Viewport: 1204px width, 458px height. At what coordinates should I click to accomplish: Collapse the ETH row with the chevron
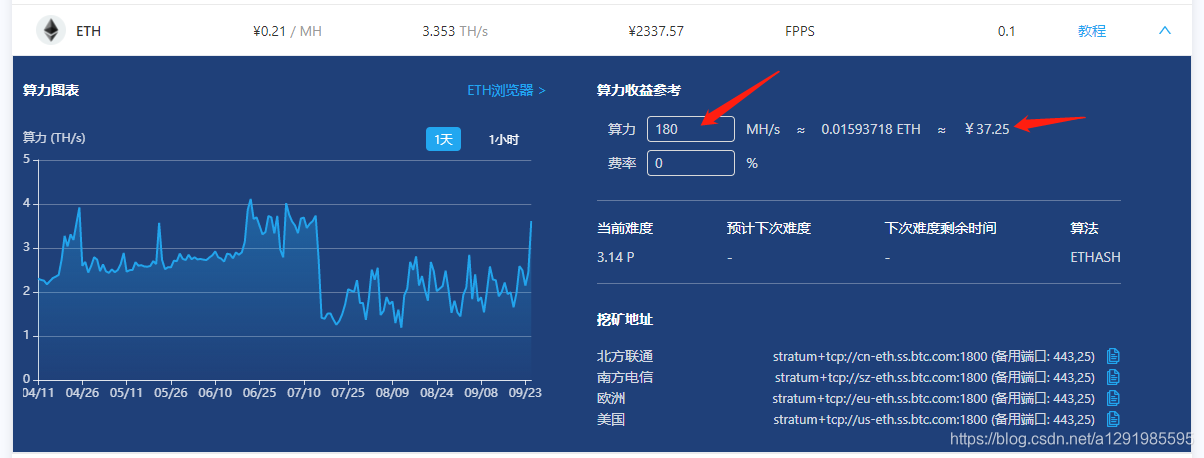pyautogui.click(x=1164, y=31)
